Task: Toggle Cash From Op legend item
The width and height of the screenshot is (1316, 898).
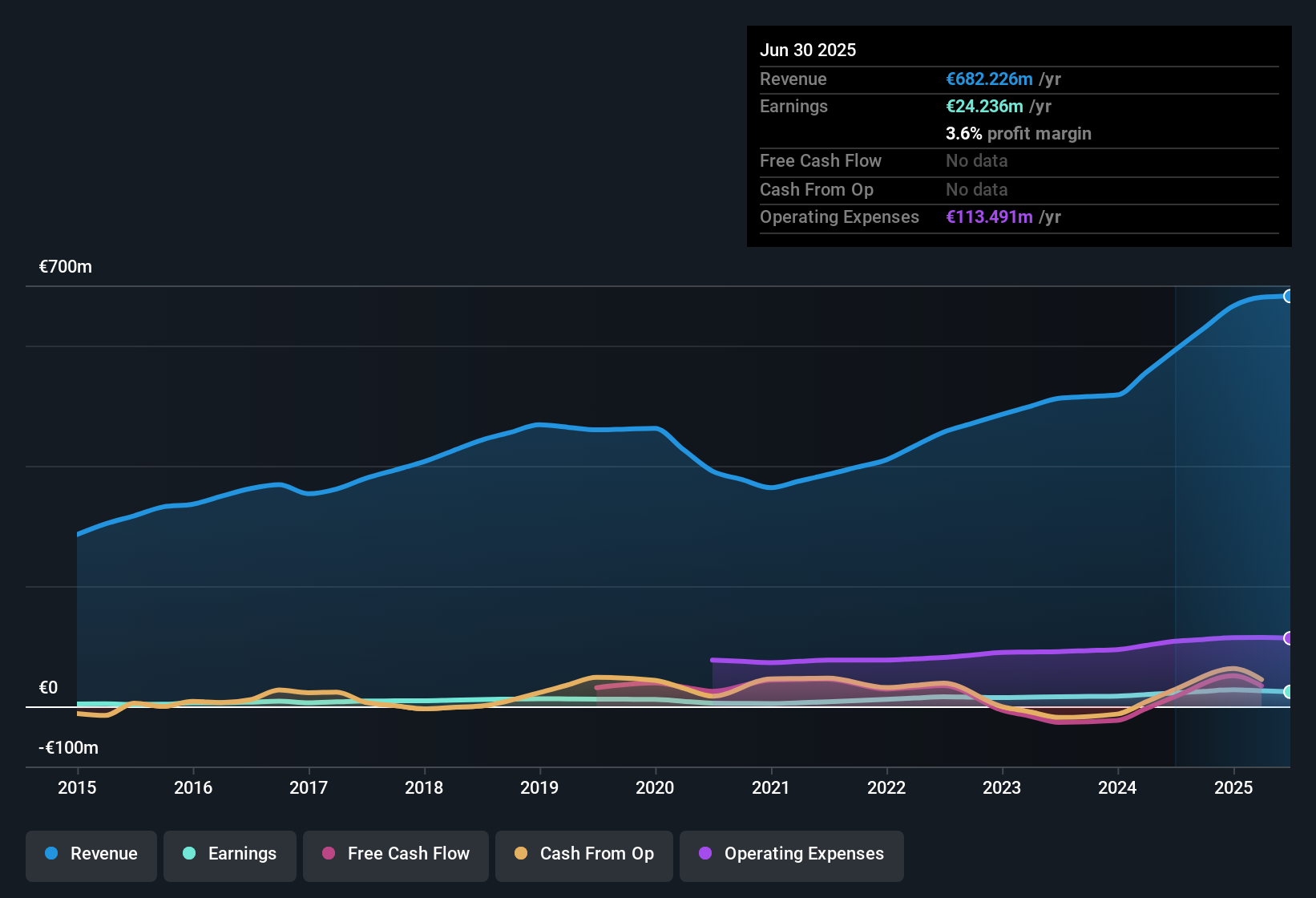Action: pyautogui.click(x=584, y=854)
